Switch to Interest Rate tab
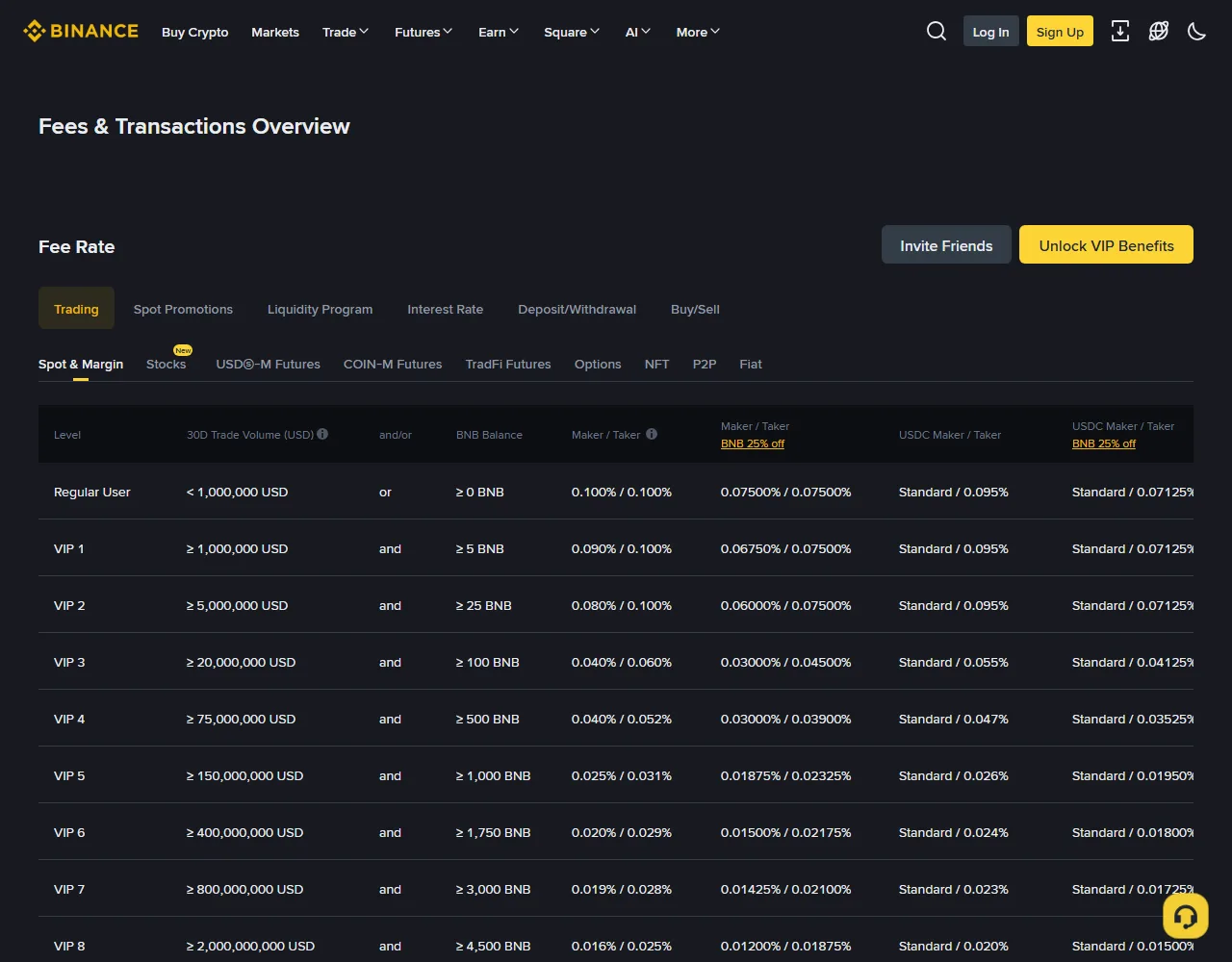 coord(445,309)
